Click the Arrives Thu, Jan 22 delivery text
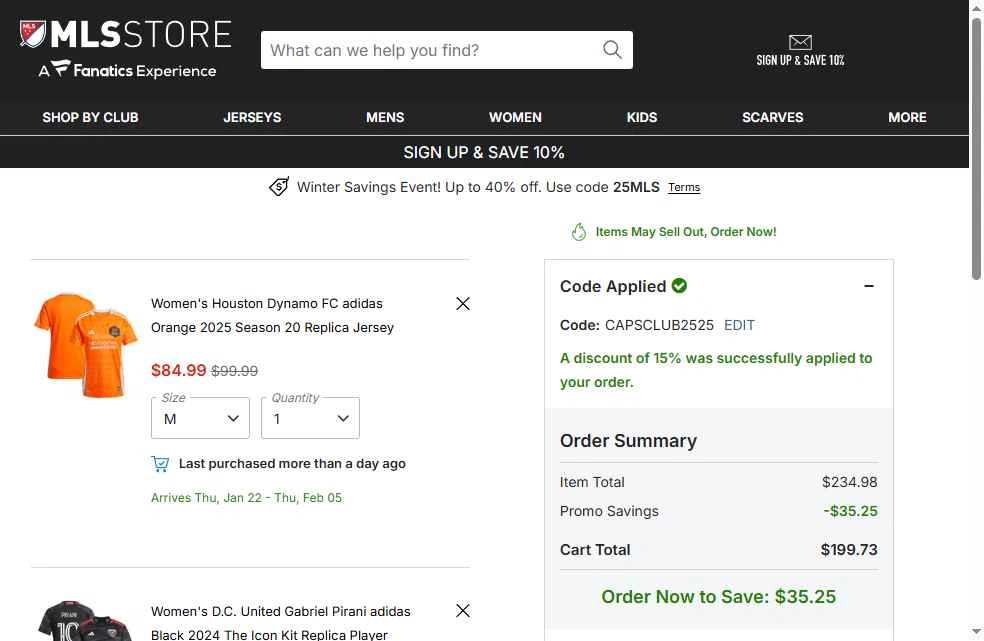984x641 pixels. coord(247,498)
